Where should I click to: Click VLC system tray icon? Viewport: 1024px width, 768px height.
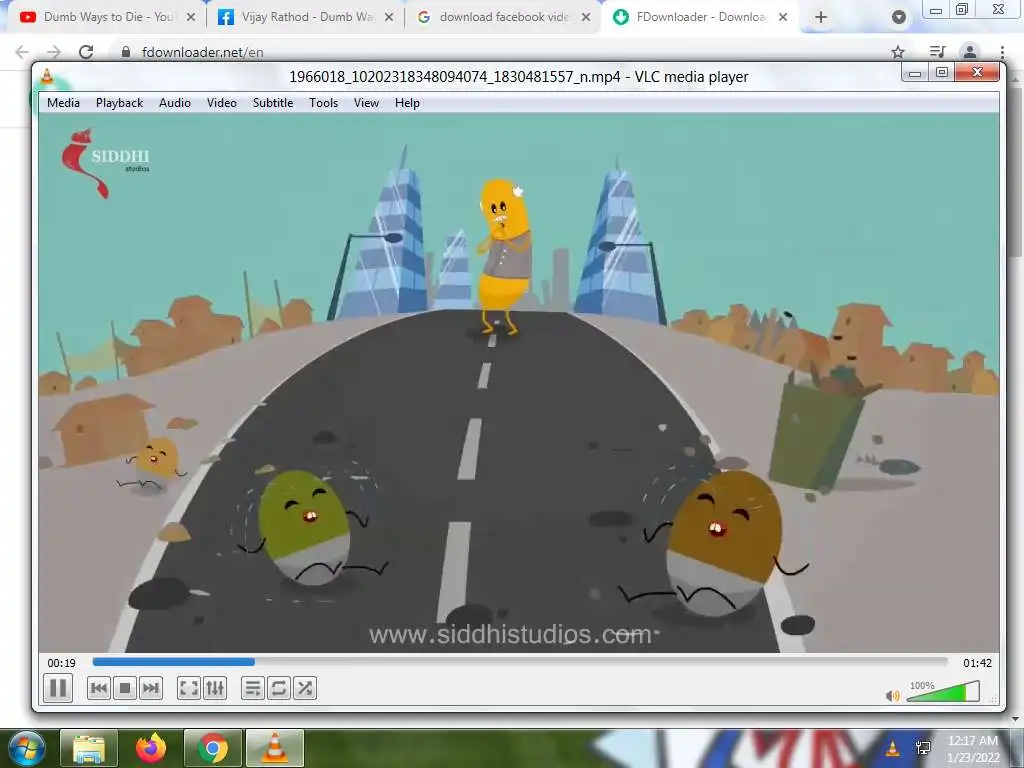point(892,748)
